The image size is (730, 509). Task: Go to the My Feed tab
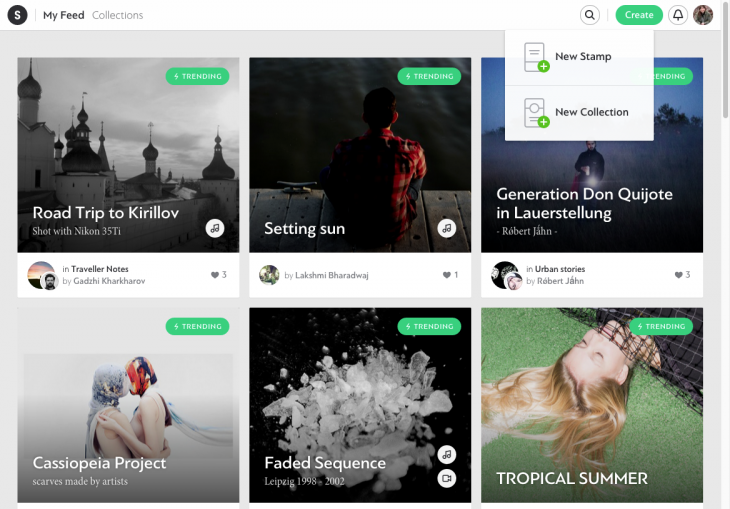tap(63, 15)
